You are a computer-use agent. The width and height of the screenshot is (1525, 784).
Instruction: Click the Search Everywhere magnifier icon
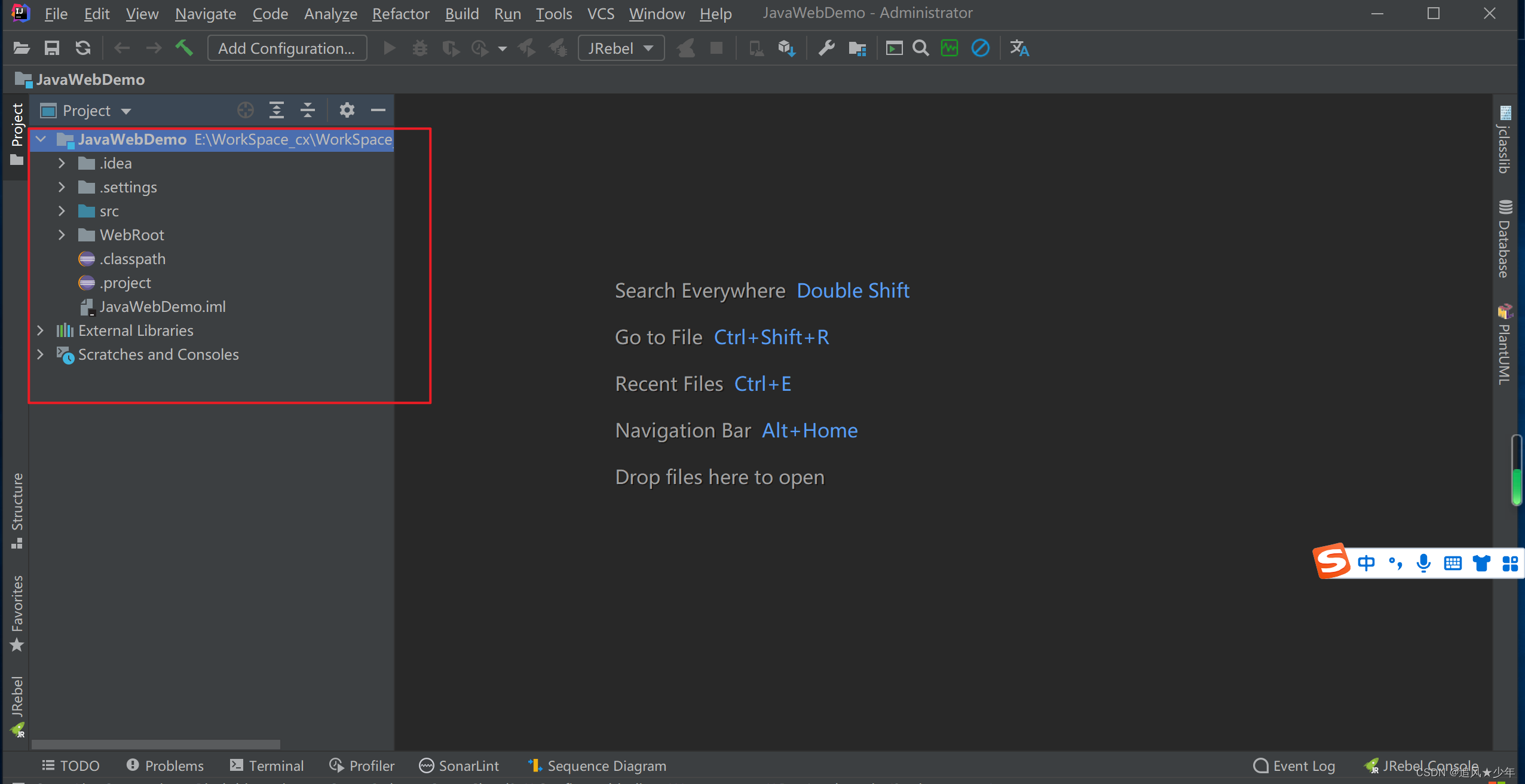(921, 48)
